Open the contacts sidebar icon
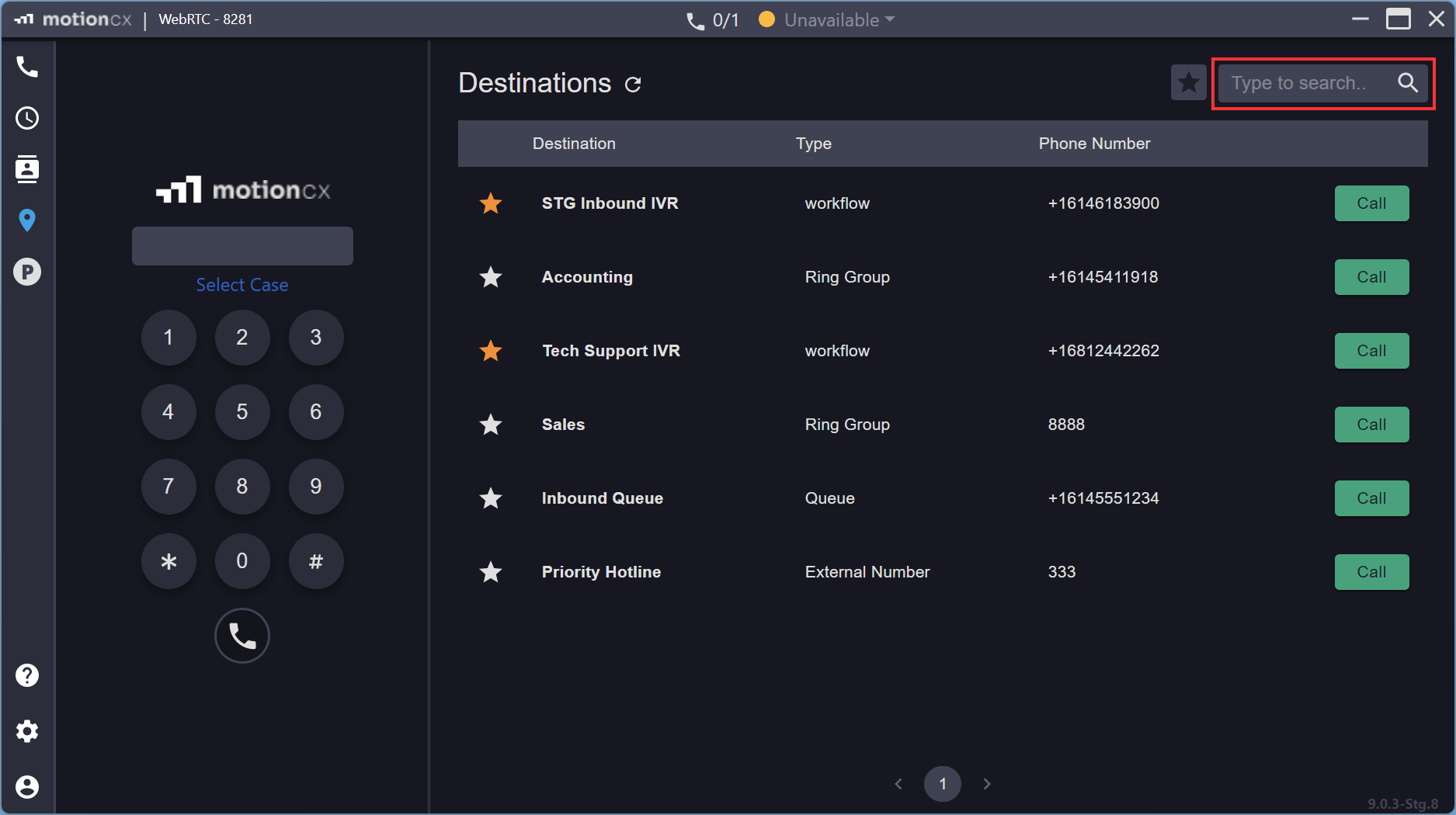Image resolution: width=1456 pixels, height=815 pixels. point(27,168)
